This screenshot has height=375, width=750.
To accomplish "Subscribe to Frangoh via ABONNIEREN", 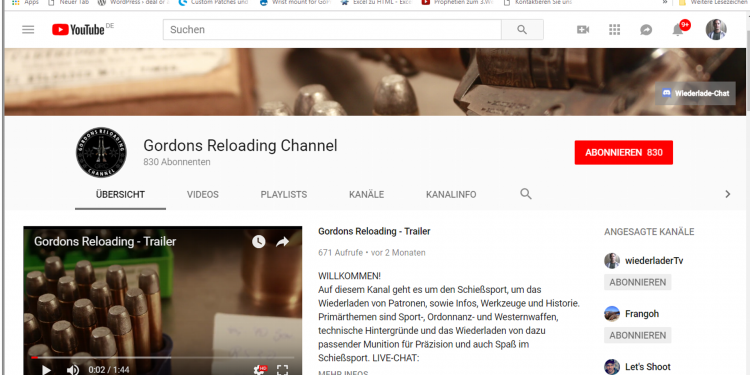I will (x=638, y=335).
